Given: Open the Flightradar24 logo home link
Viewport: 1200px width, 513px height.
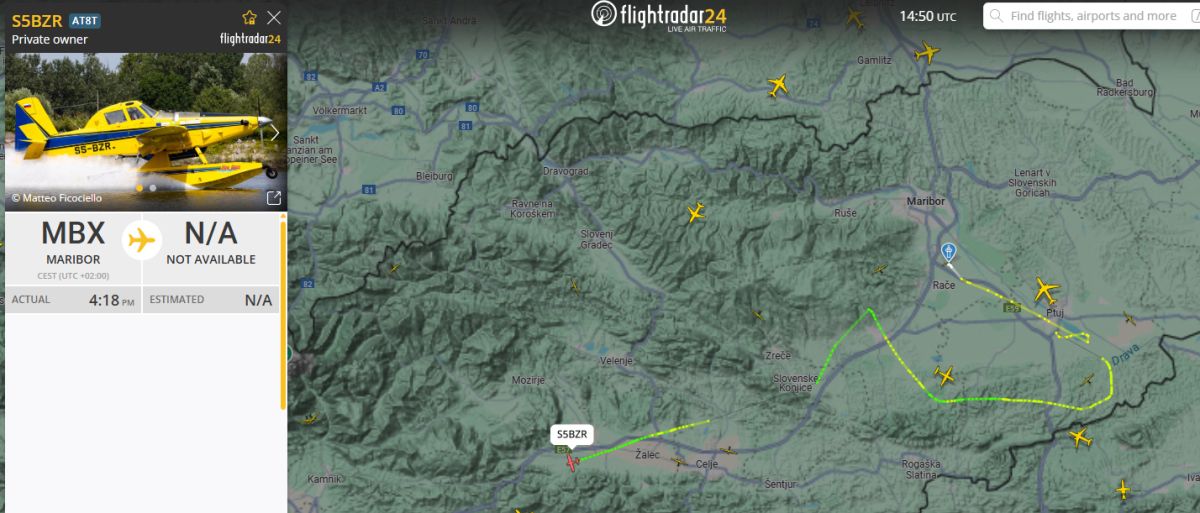Looking at the screenshot, I should point(659,16).
